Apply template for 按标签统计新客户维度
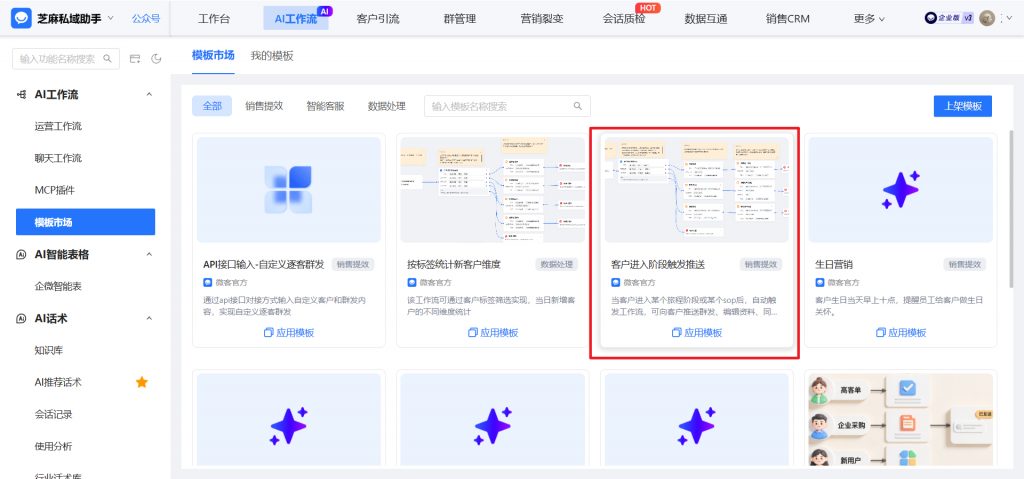The height and width of the screenshot is (479, 1024). tap(493, 333)
